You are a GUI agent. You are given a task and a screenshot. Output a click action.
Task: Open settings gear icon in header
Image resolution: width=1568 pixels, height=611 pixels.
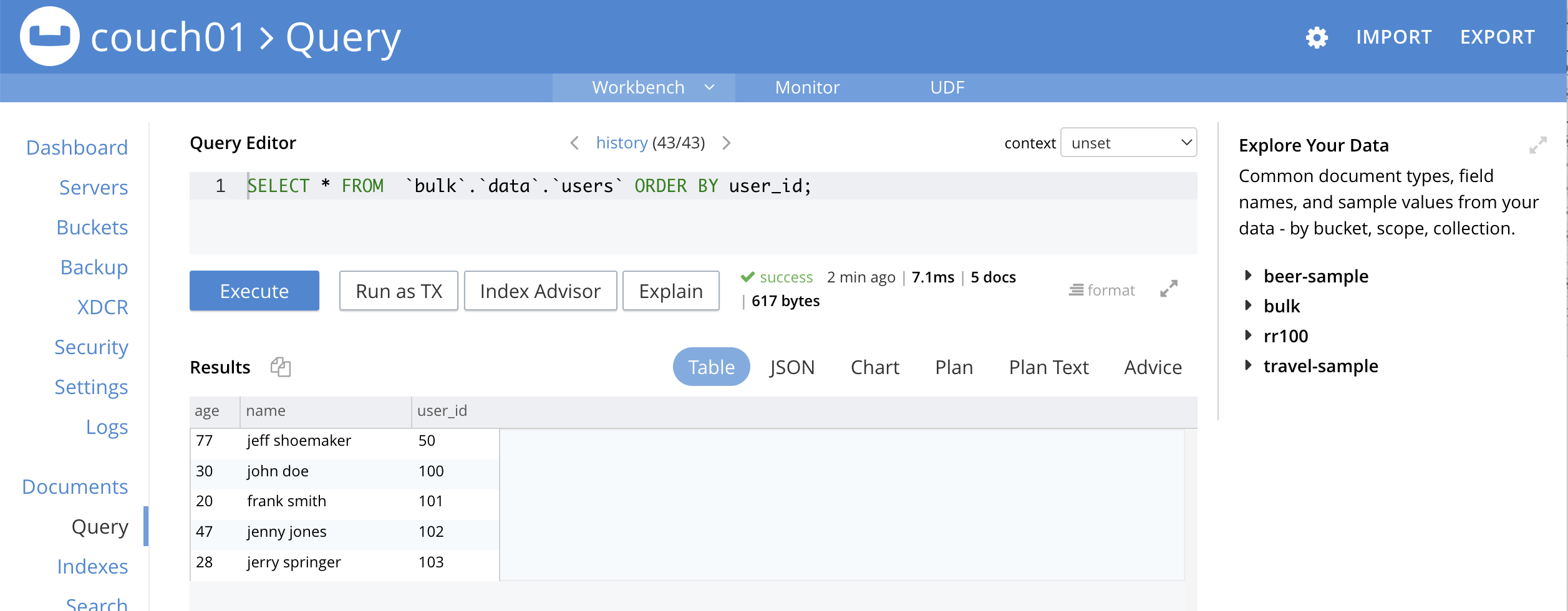pos(1316,37)
